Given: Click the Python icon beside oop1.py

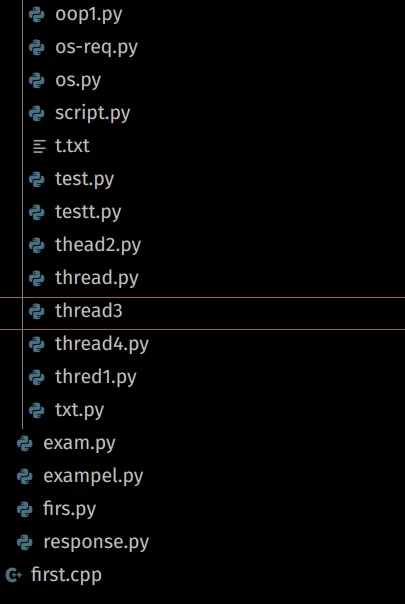Looking at the screenshot, I should 37,15.
